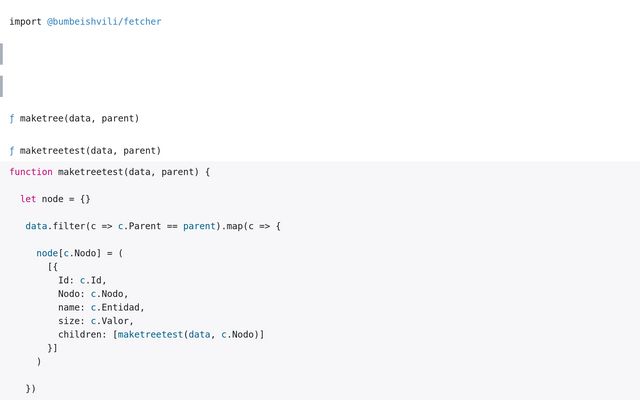The height and width of the screenshot is (400, 640).
Task: Click the 'size: c.Valor,' property line
Action: tap(96, 321)
